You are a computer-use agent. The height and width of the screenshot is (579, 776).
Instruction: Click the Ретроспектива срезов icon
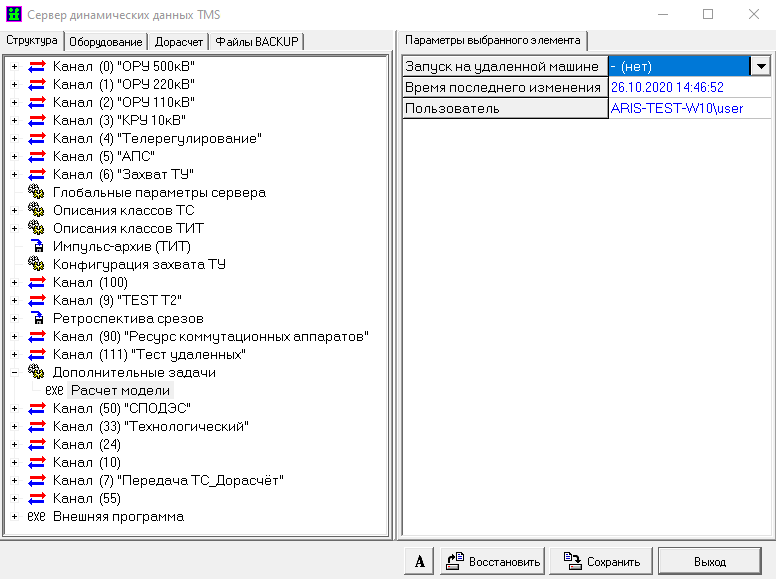37,318
